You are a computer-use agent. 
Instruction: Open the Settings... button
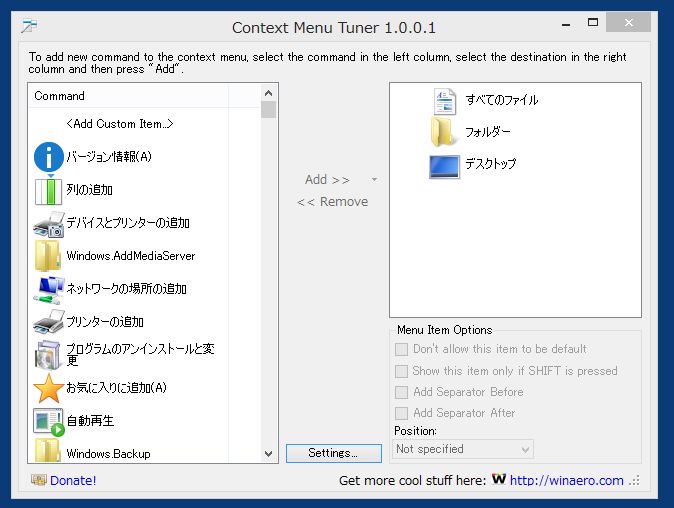[x=334, y=453]
